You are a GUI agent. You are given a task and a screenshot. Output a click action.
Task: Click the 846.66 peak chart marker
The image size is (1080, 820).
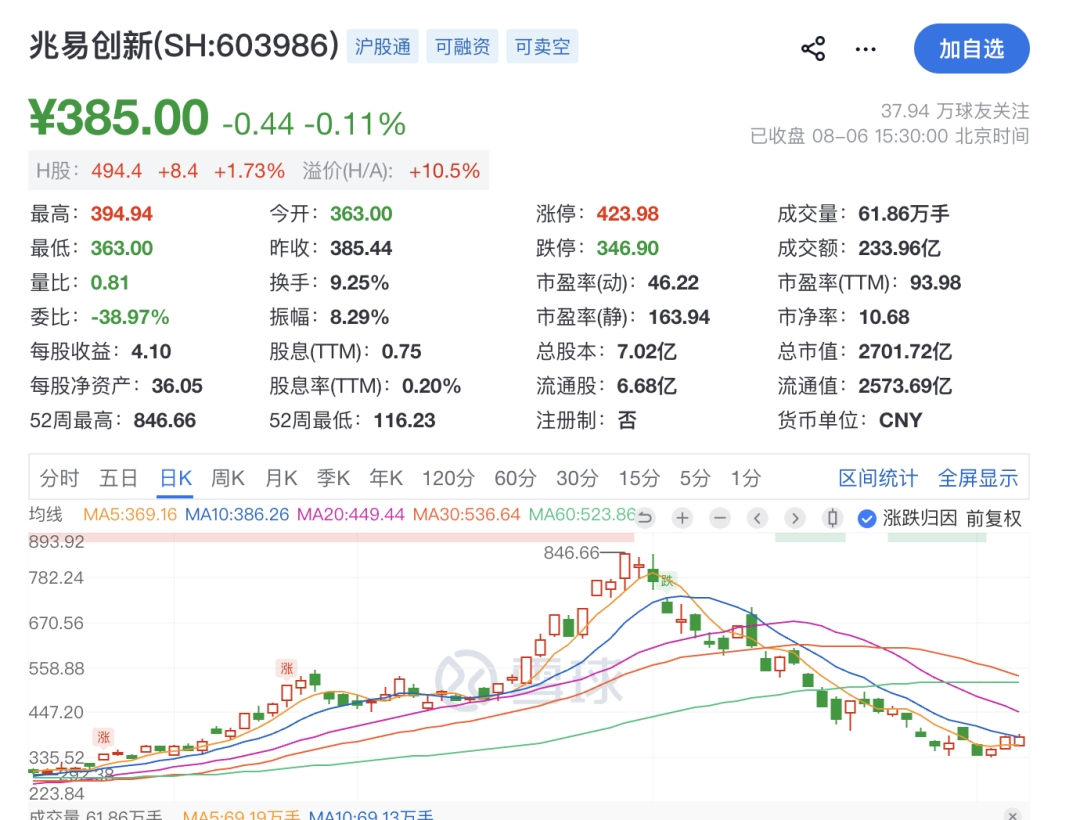(x=571, y=553)
